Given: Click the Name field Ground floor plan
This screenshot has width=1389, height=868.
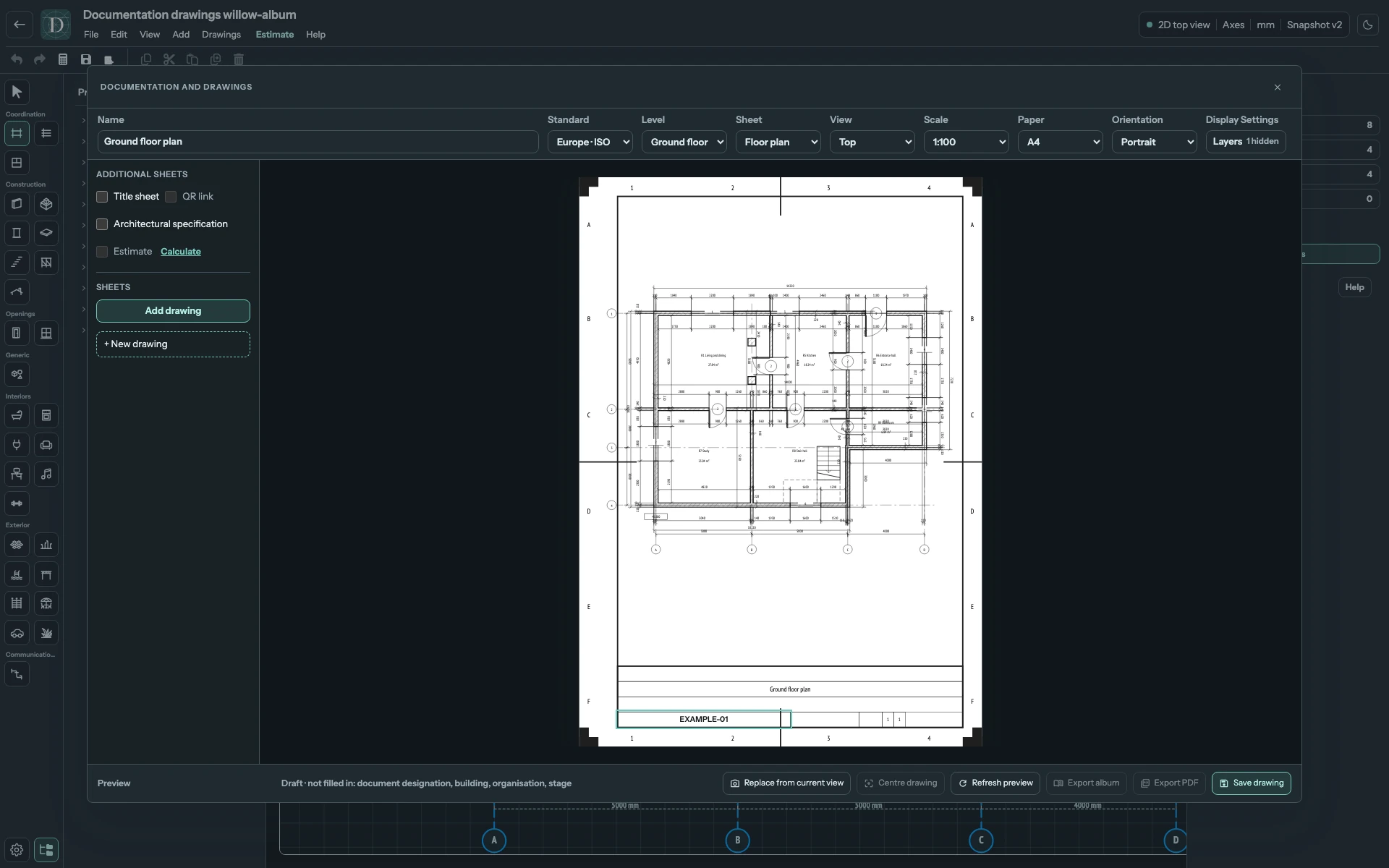Looking at the screenshot, I should (318, 142).
